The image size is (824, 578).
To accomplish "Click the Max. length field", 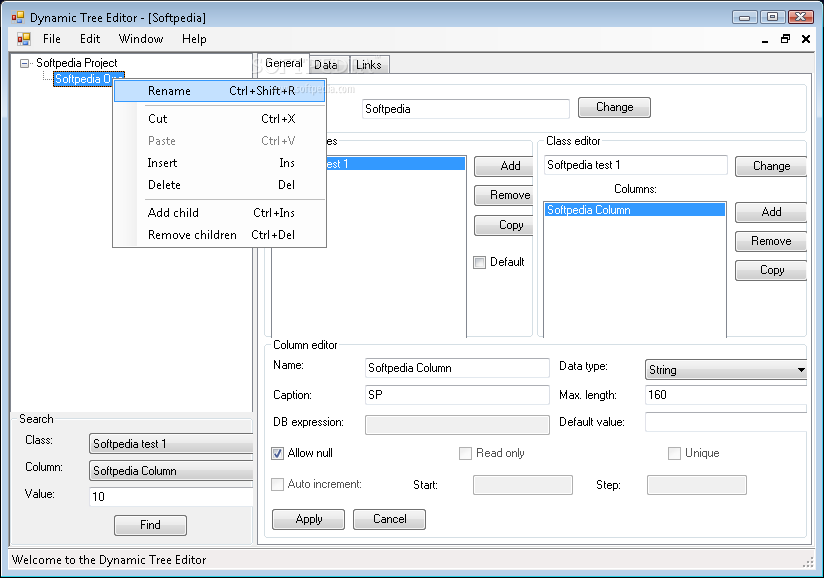I will [x=726, y=395].
